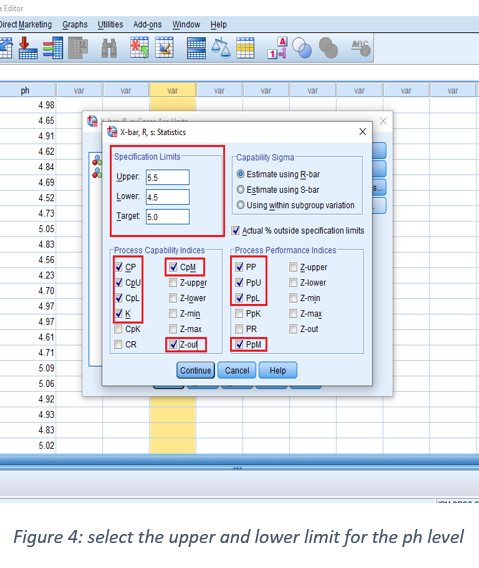
Task: Tick the PpK performance index checkbox
Action: (x=239, y=313)
